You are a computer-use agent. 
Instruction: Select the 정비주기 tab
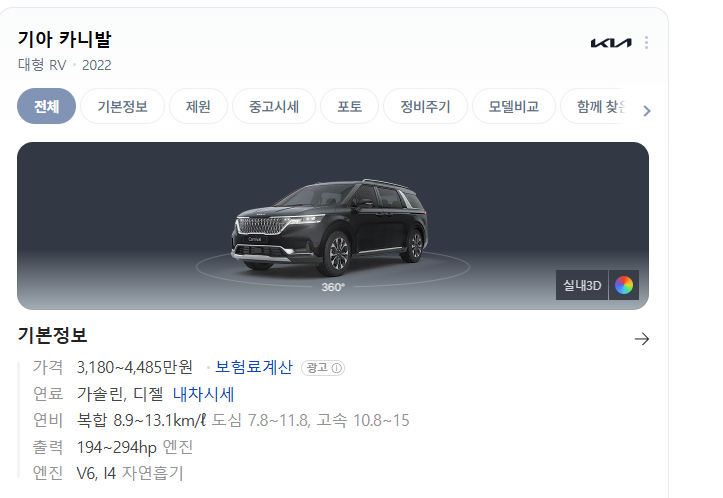[425, 106]
